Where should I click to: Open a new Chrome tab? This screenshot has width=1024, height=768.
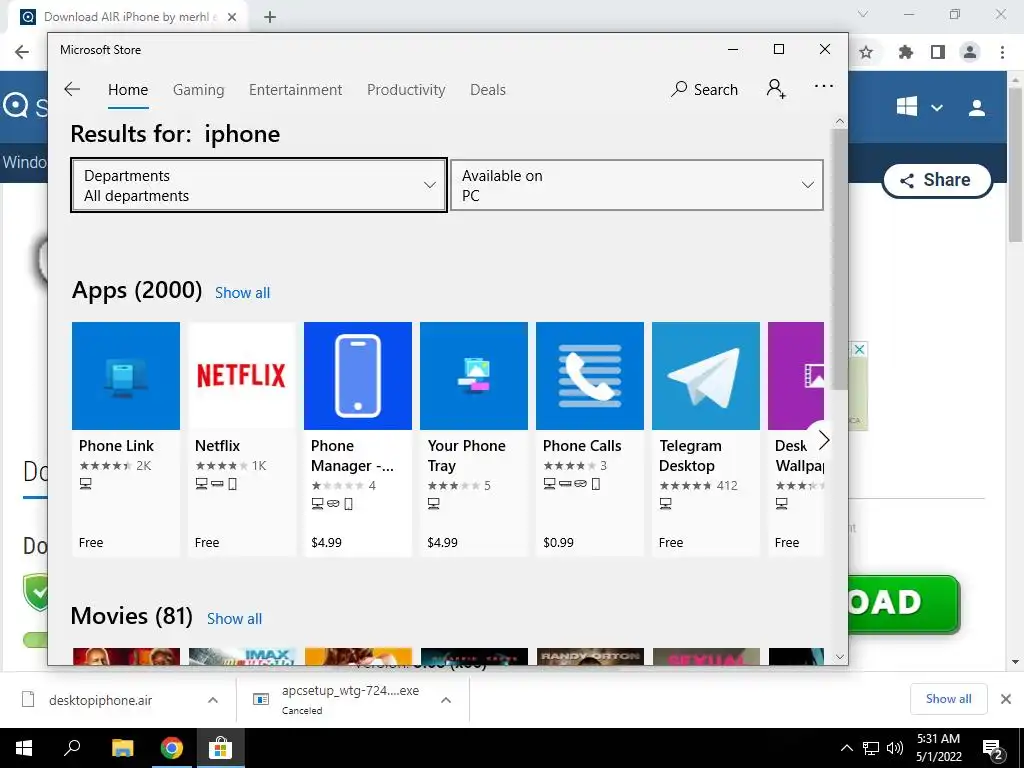click(270, 17)
